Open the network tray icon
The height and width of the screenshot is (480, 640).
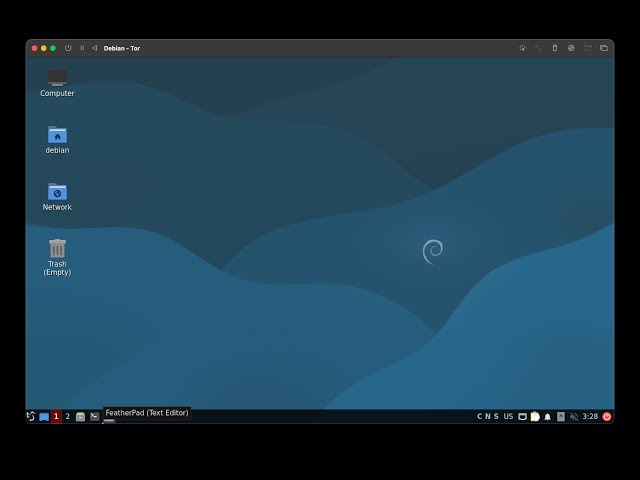(522, 416)
